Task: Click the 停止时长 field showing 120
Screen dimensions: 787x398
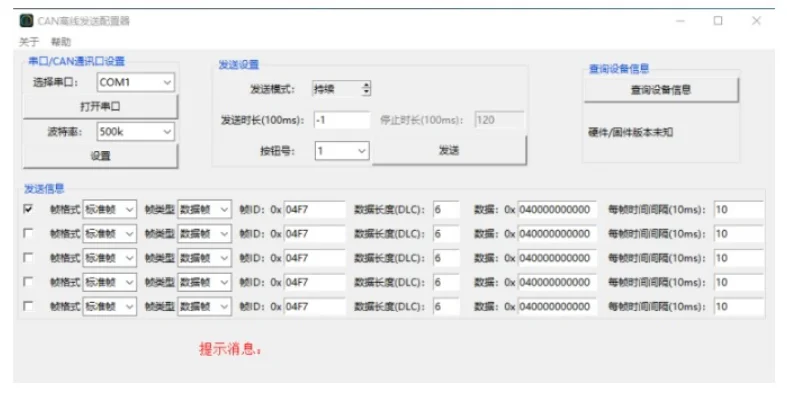Action: pyautogui.click(x=499, y=120)
